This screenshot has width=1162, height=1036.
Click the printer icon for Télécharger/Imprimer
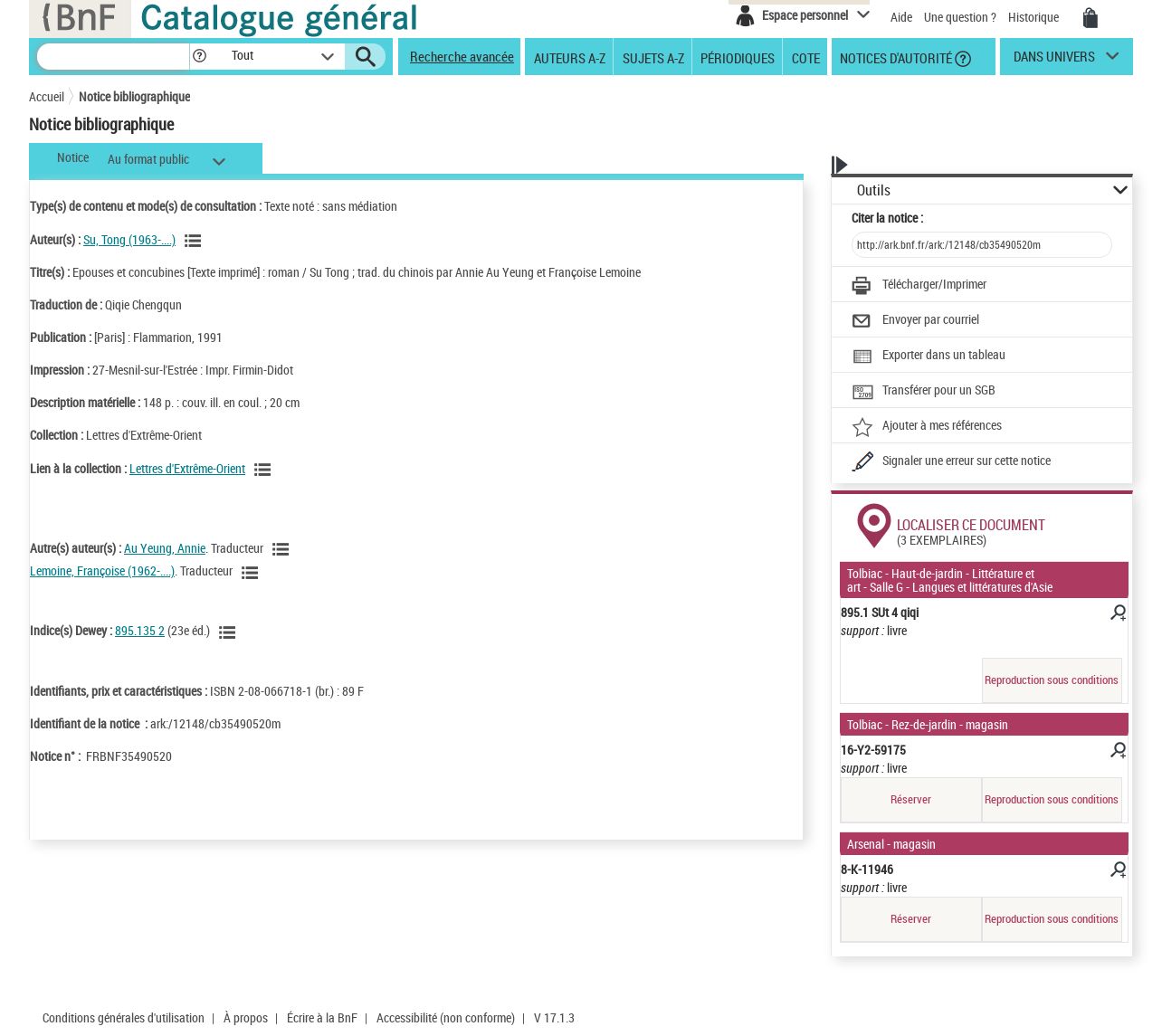[x=862, y=285]
